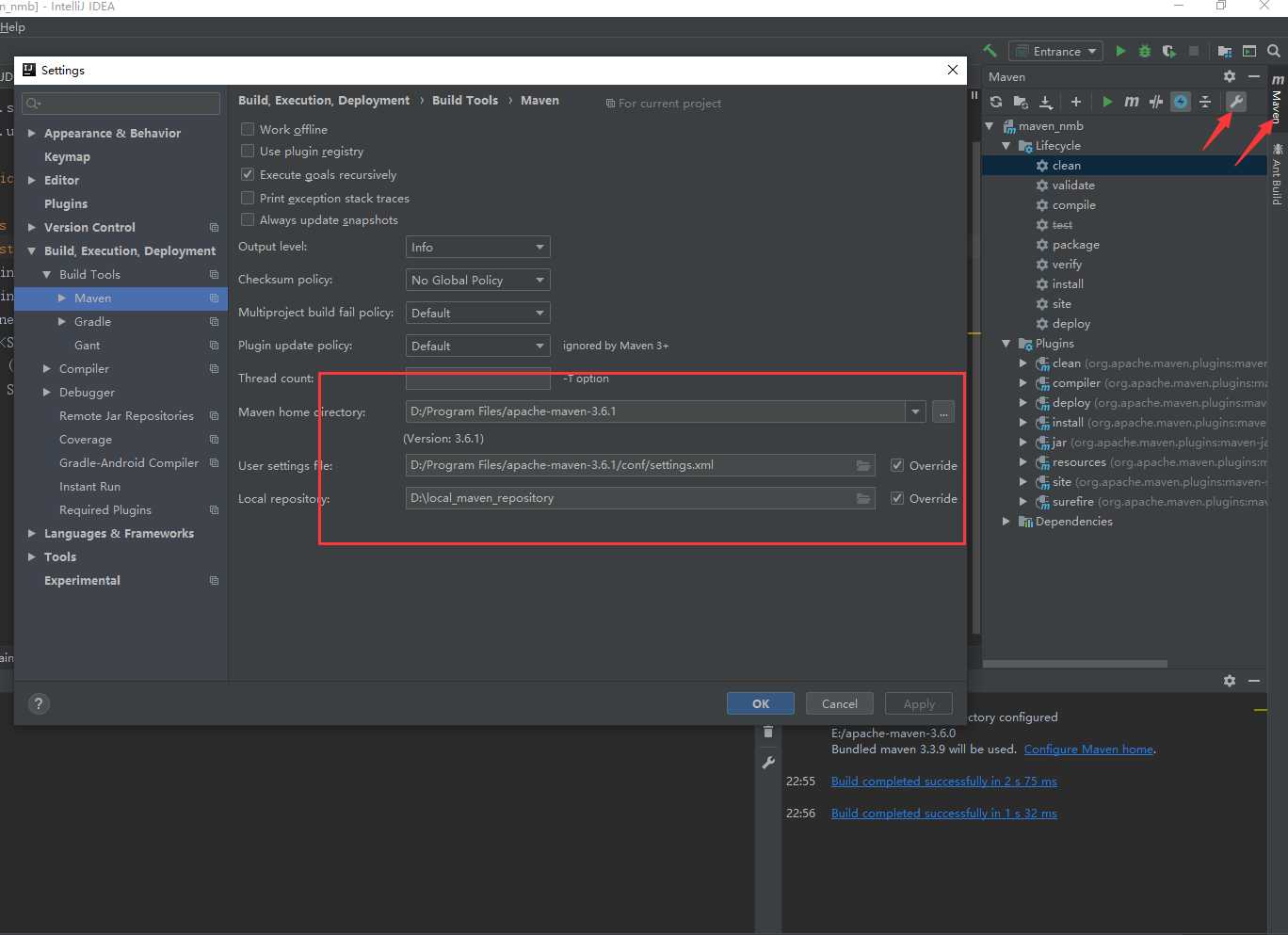The image size is (1288, 935).
Task: Click the Local repository path field
Action: (640, 498)
